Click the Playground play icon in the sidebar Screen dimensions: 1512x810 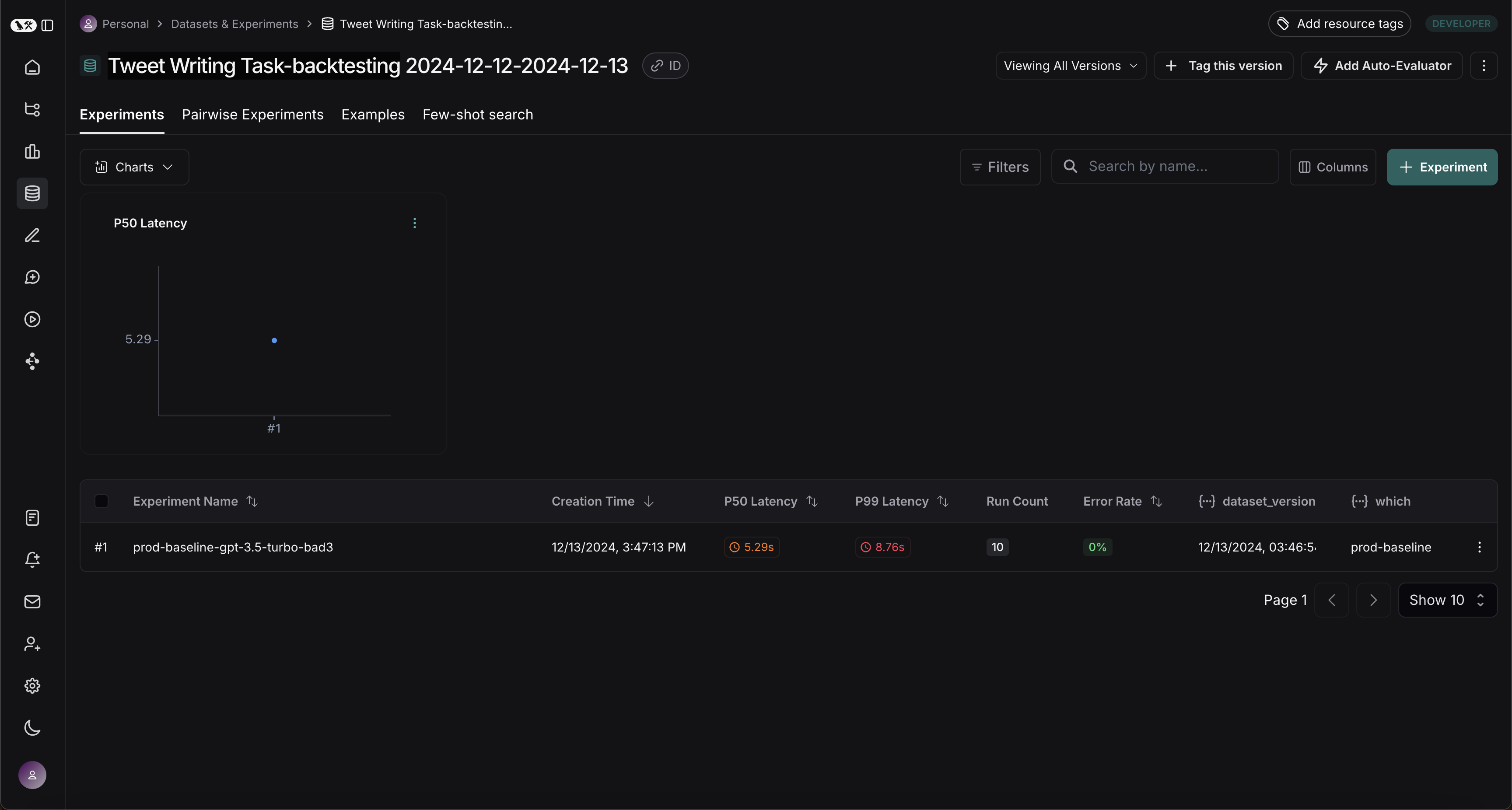[x=32, y=319]
